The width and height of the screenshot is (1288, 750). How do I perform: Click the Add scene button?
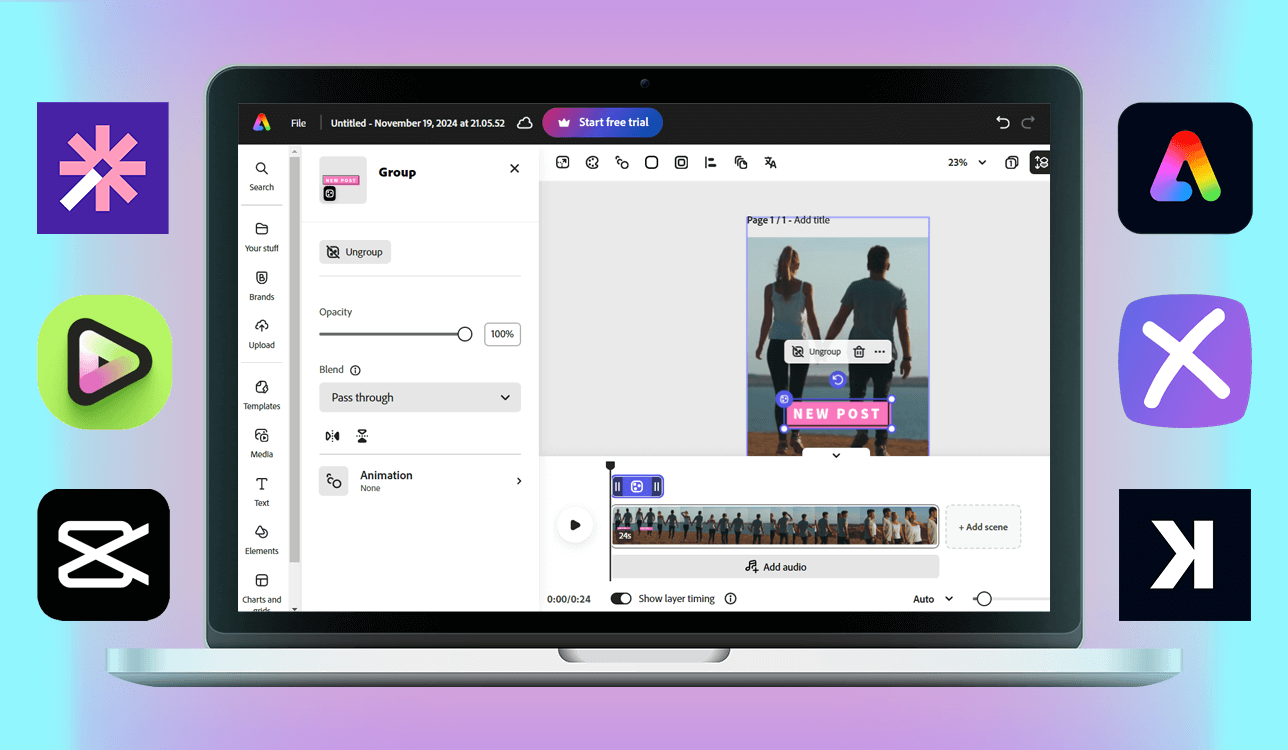[983, 527]
